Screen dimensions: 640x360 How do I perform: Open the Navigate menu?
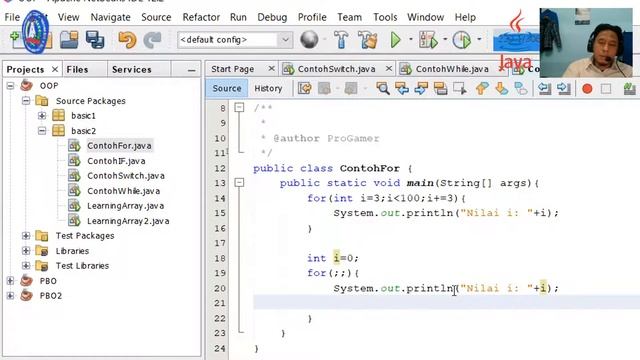(x=110, y=17)
